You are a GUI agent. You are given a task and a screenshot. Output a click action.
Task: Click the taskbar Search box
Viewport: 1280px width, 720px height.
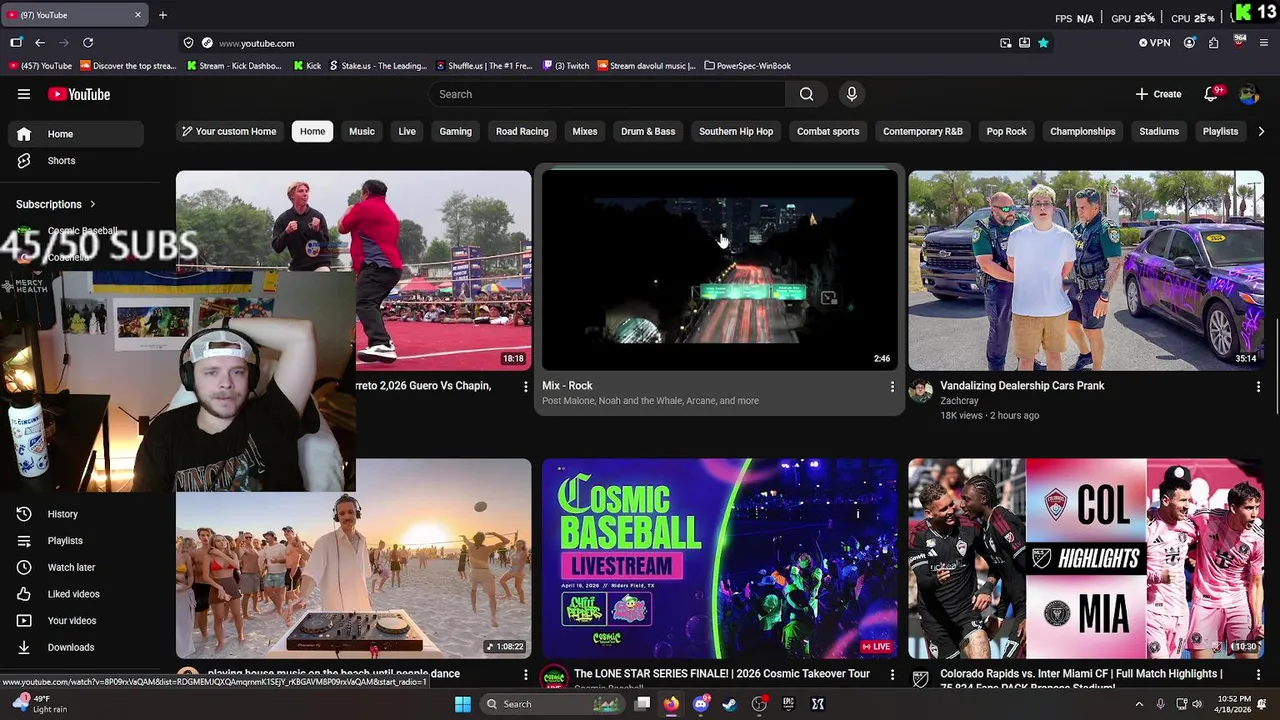(553, 704)
